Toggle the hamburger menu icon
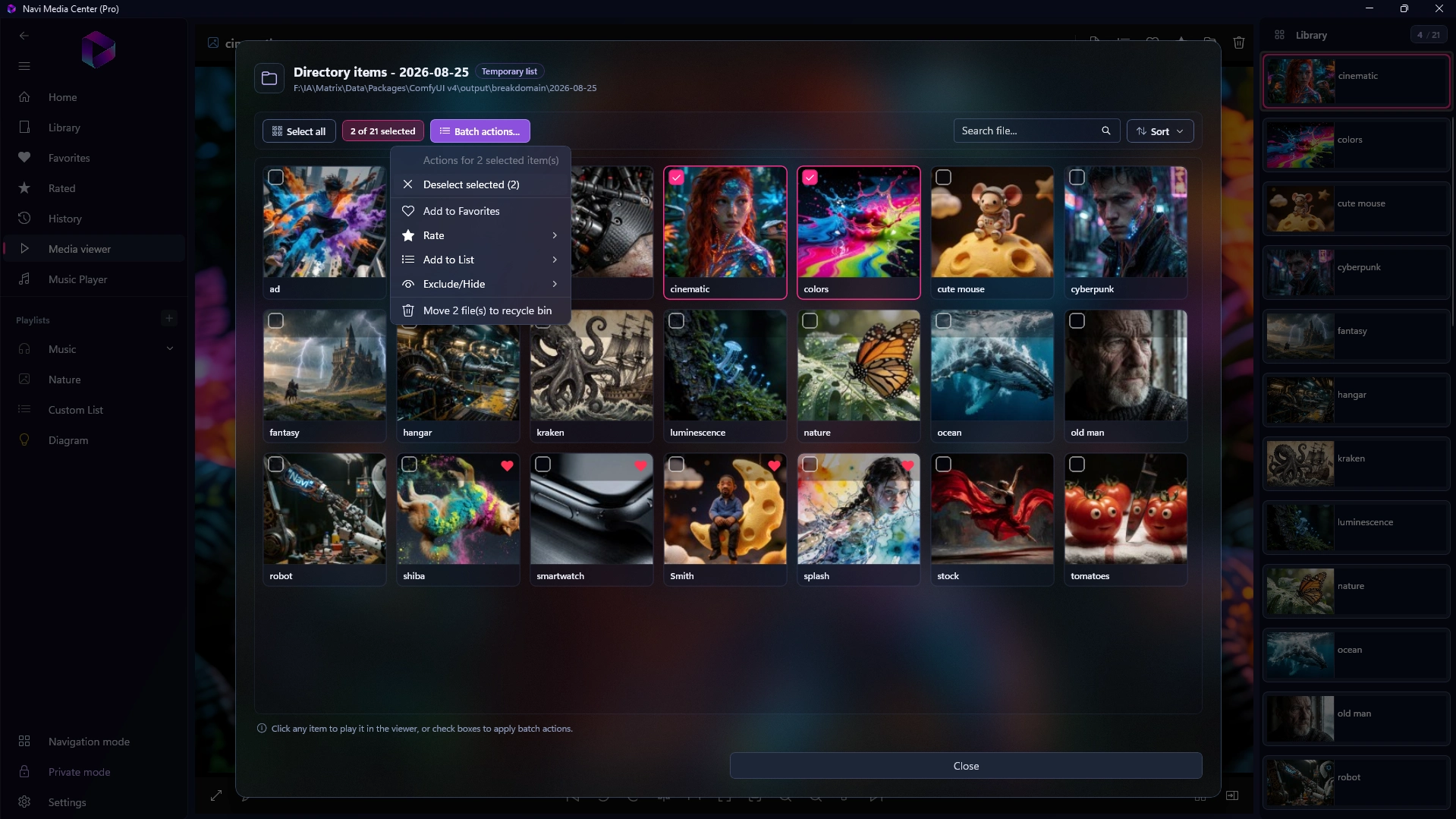 coord(24,66)
